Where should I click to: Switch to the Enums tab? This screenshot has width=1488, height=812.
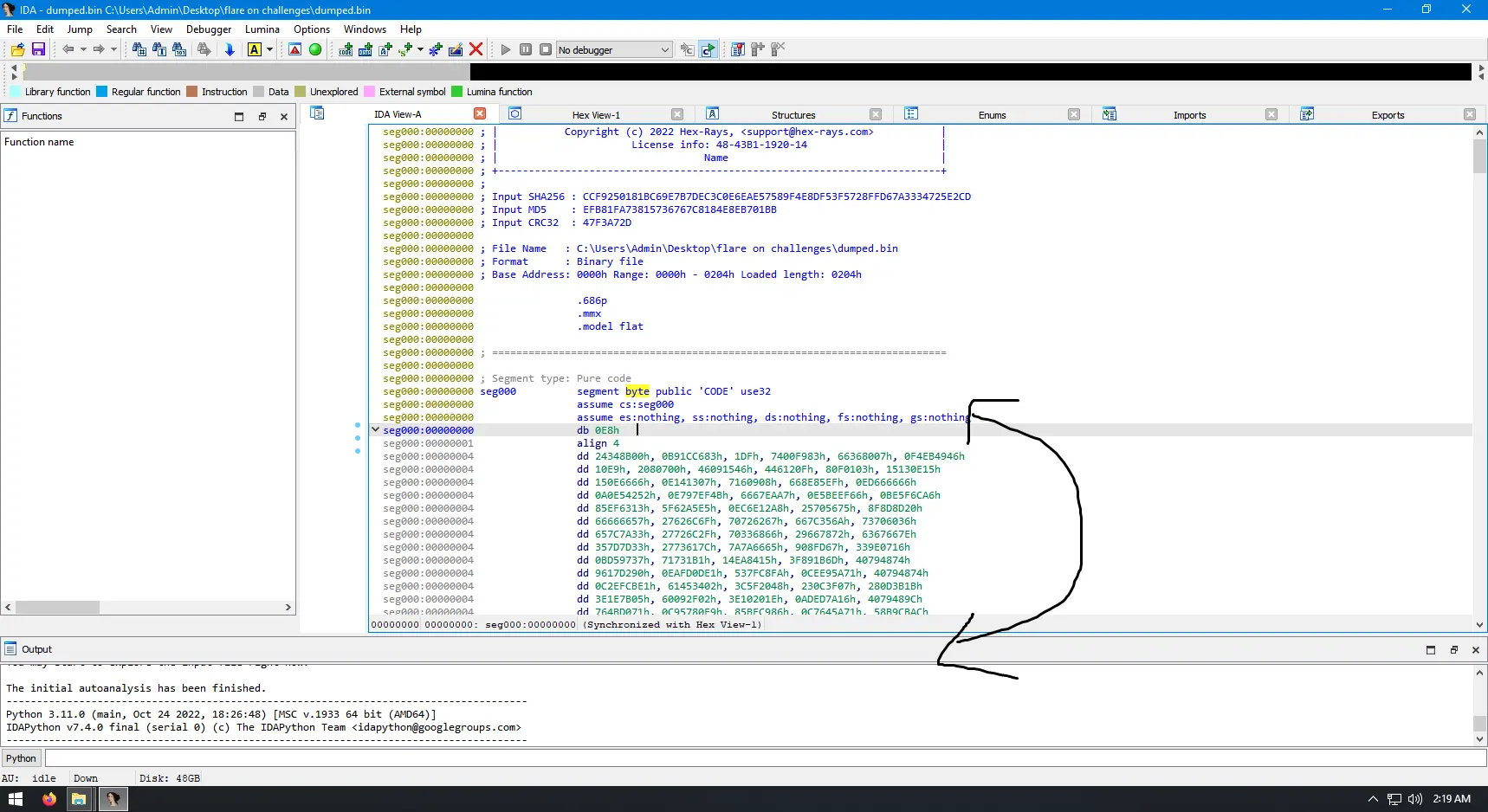(x=992, y=114)
